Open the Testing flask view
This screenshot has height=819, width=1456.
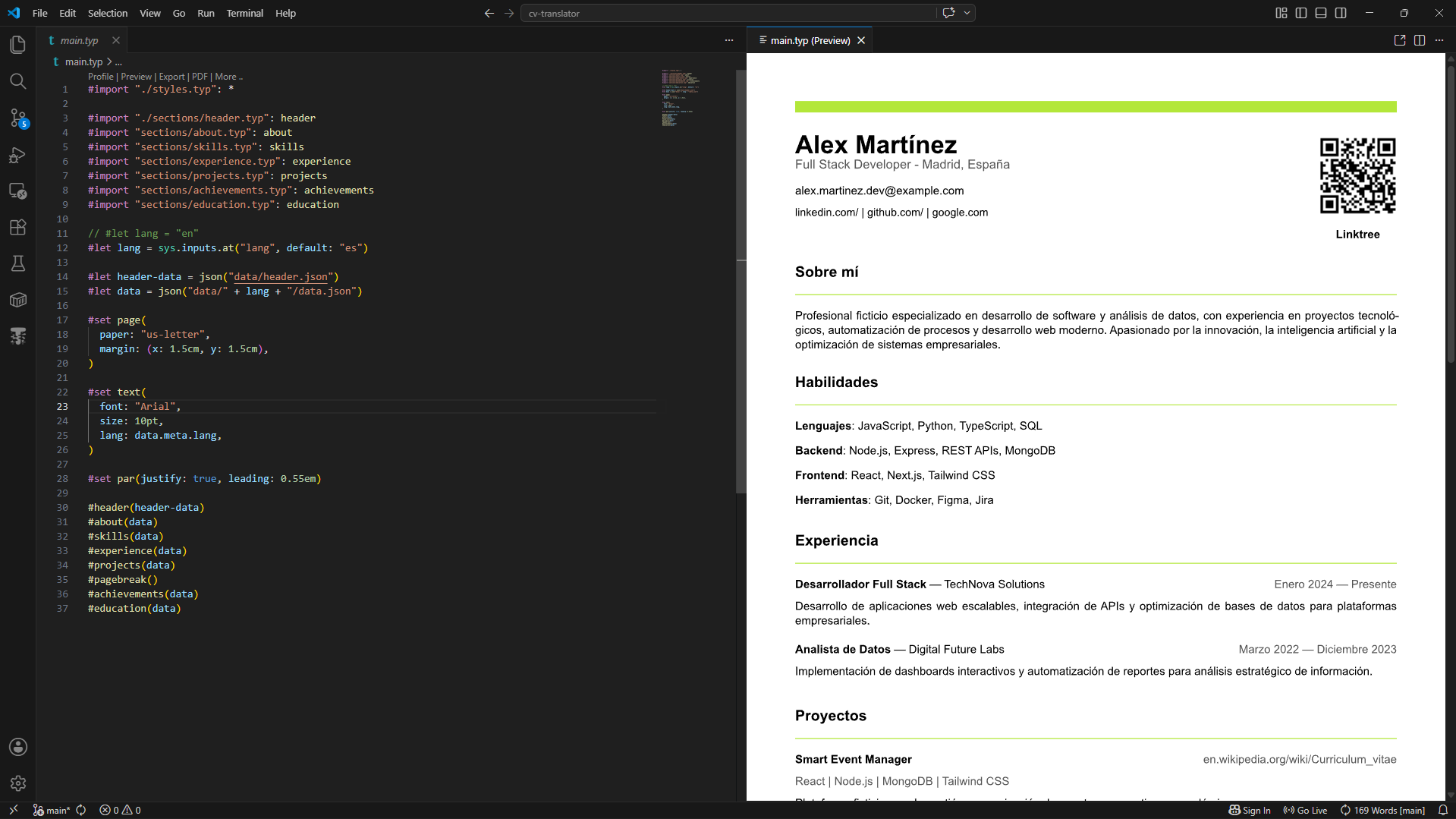point(18,263)
